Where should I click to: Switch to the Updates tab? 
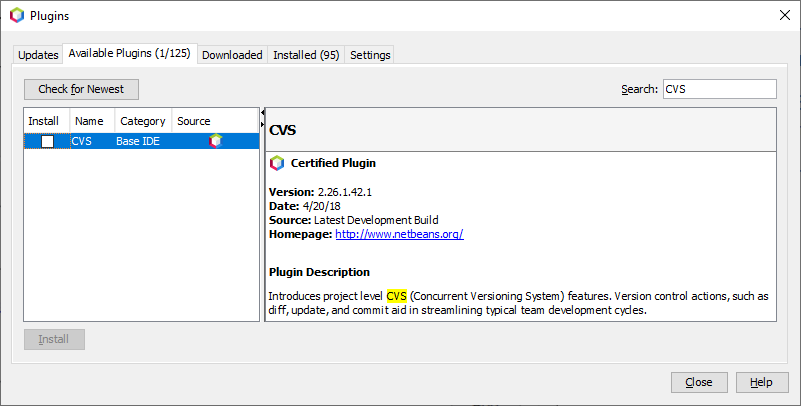pos(38,55)
